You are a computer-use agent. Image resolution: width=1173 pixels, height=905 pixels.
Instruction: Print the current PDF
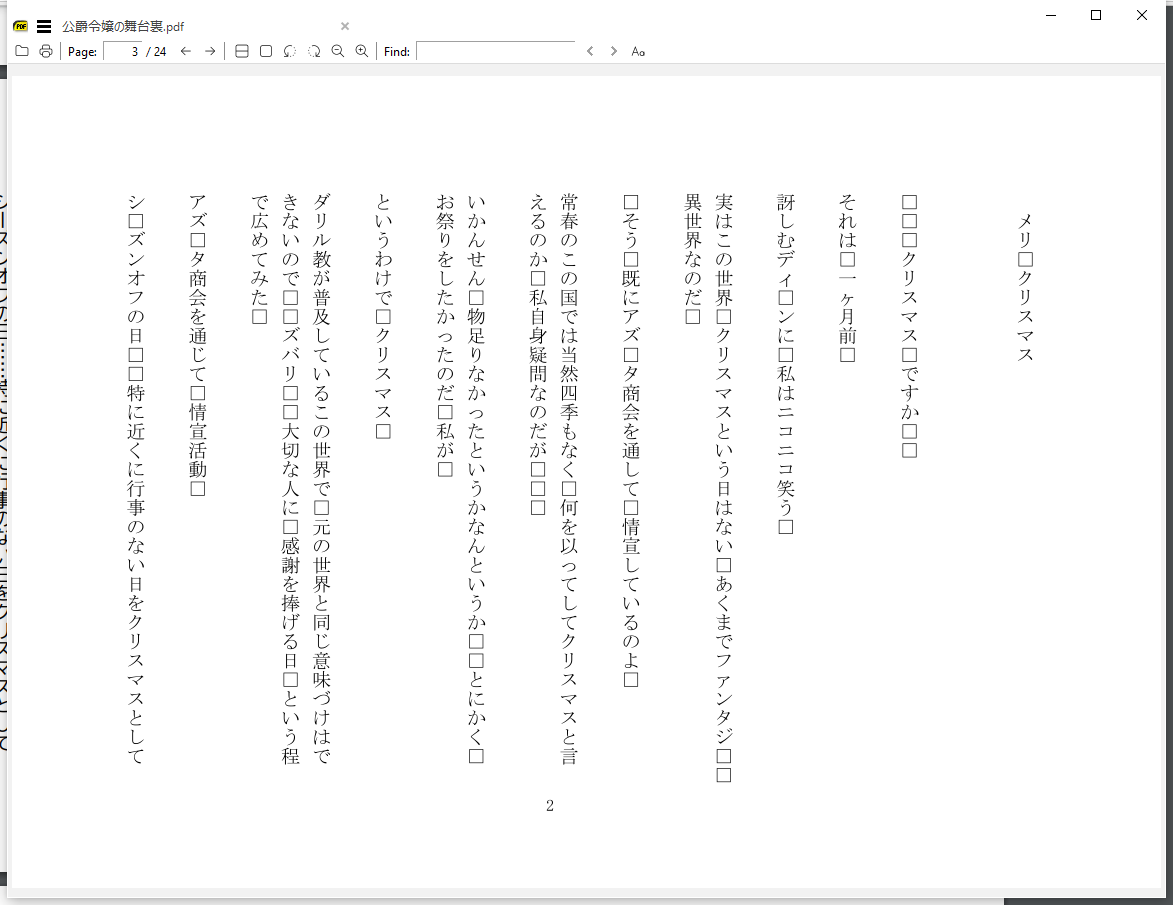click(45, 51)
